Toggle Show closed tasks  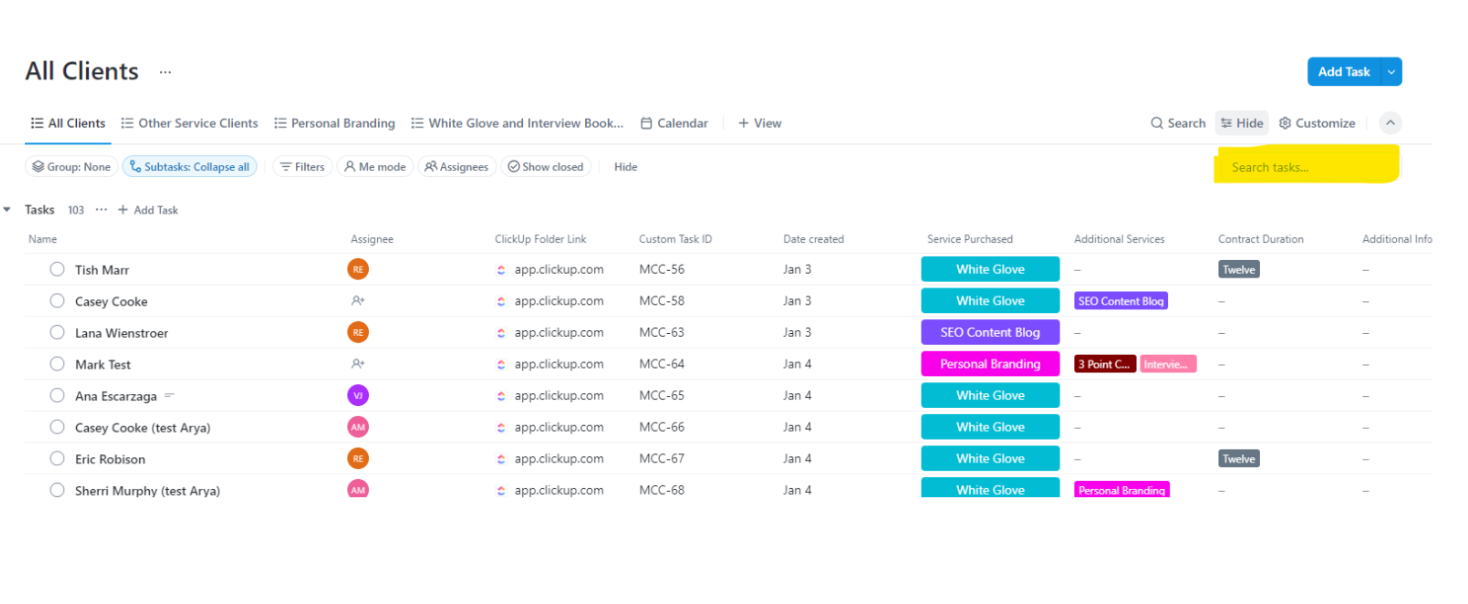[545, 167]
